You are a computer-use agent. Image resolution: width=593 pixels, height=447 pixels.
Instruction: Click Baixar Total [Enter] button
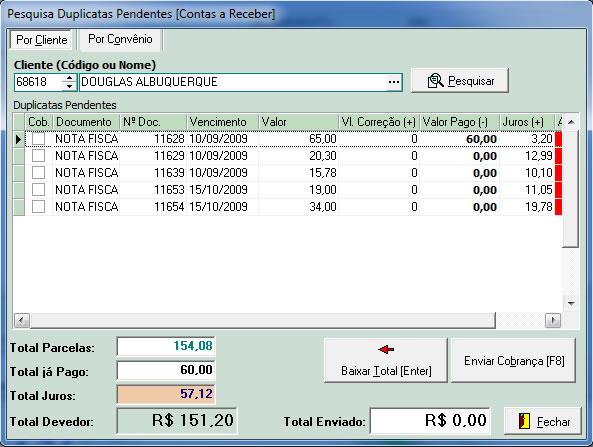[386, 360]
